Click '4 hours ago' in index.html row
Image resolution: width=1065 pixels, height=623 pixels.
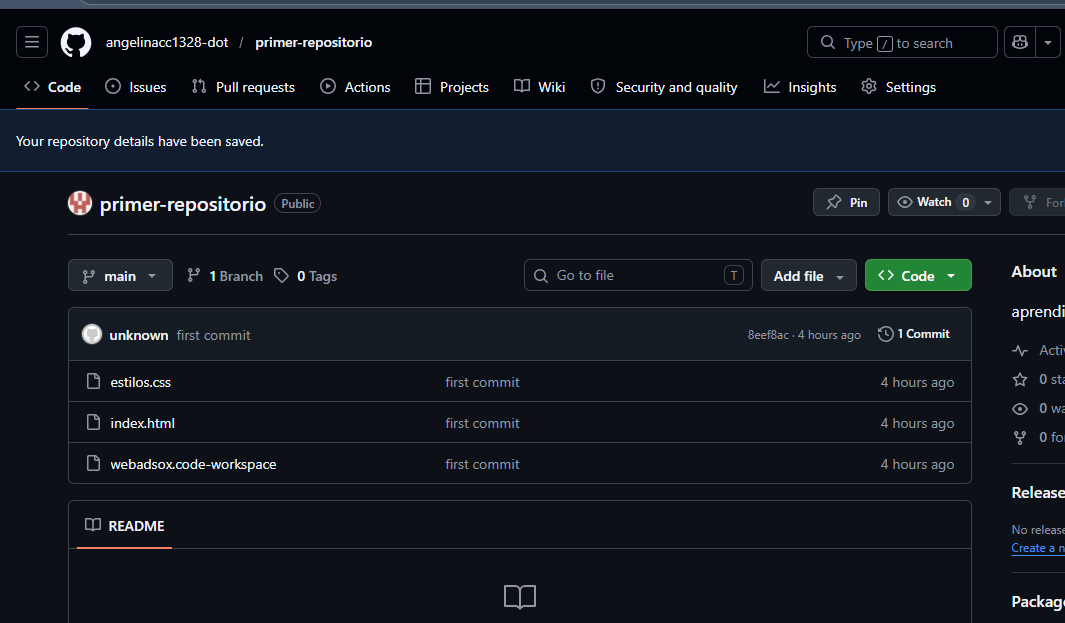coord(917,423)
